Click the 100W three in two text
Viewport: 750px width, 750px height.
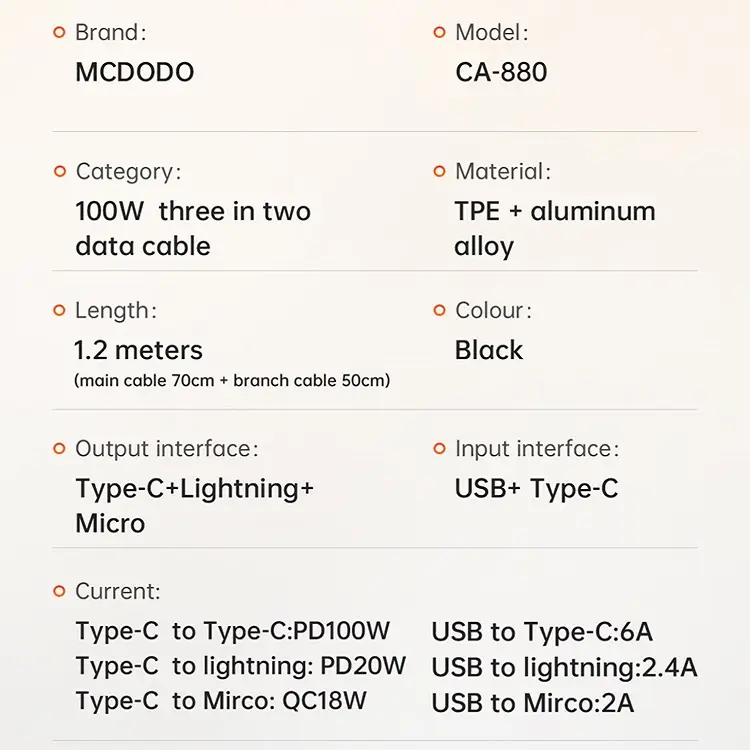coord(193,211)
